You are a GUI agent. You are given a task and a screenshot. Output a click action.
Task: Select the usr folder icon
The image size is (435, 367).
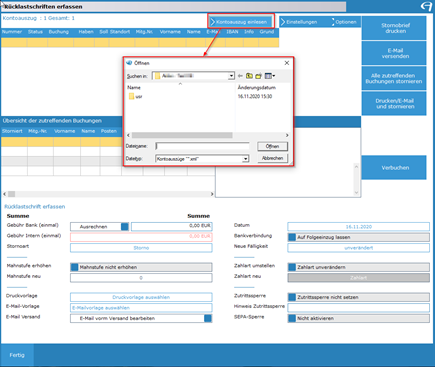[x=131, y=97]
